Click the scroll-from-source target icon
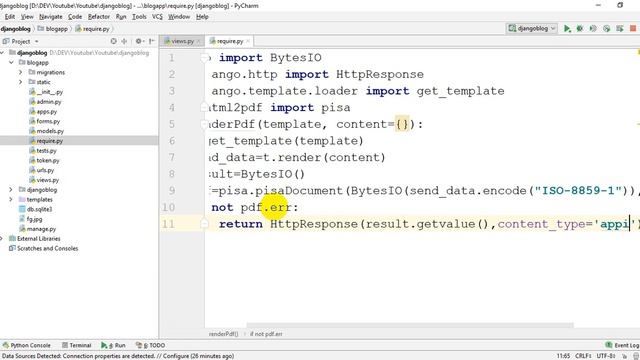640x360 pixels. (113, 41)
